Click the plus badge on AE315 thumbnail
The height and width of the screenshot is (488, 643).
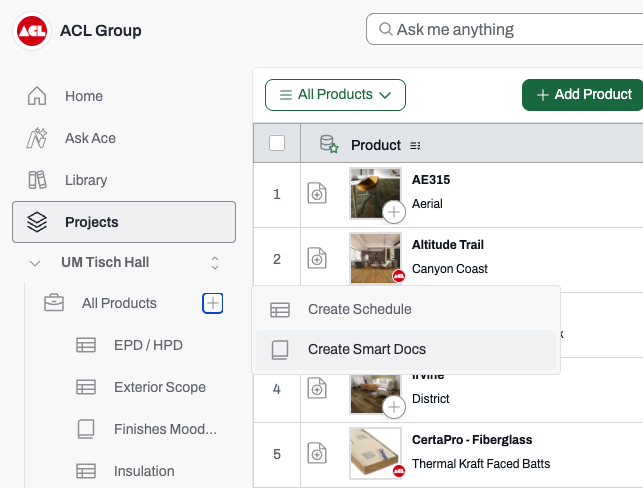click(x=394, y=212)
